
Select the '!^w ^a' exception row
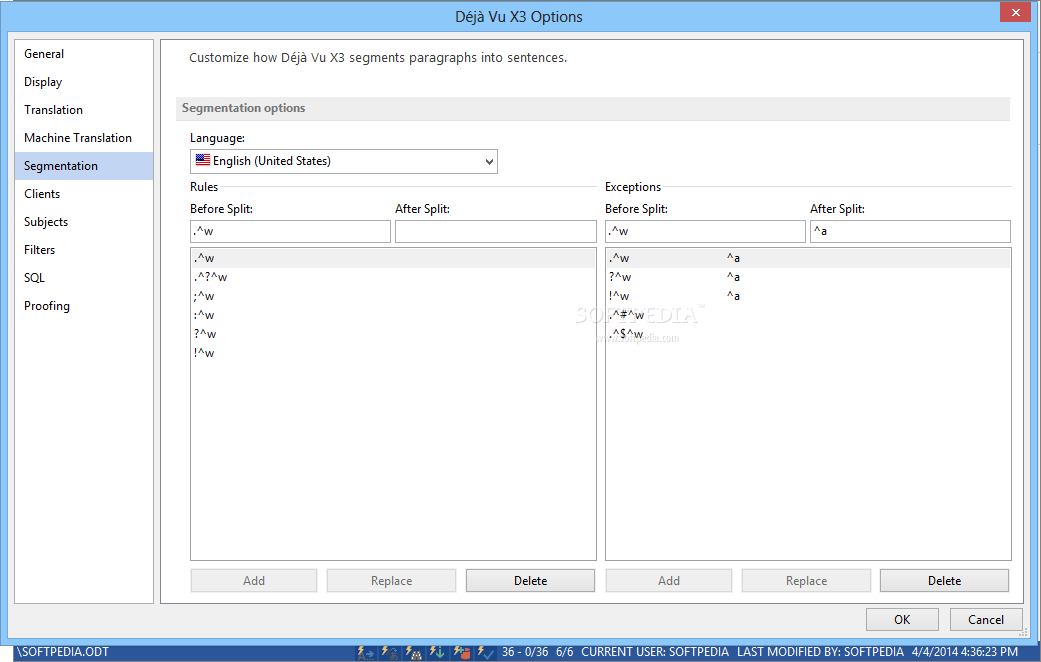pos(808,296)
